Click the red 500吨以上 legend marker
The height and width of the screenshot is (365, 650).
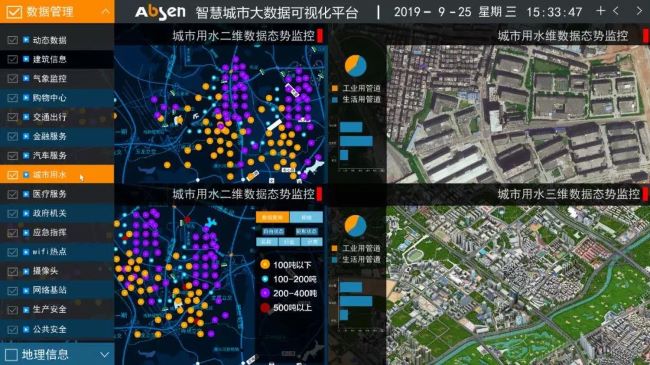[x=265, y=307]
